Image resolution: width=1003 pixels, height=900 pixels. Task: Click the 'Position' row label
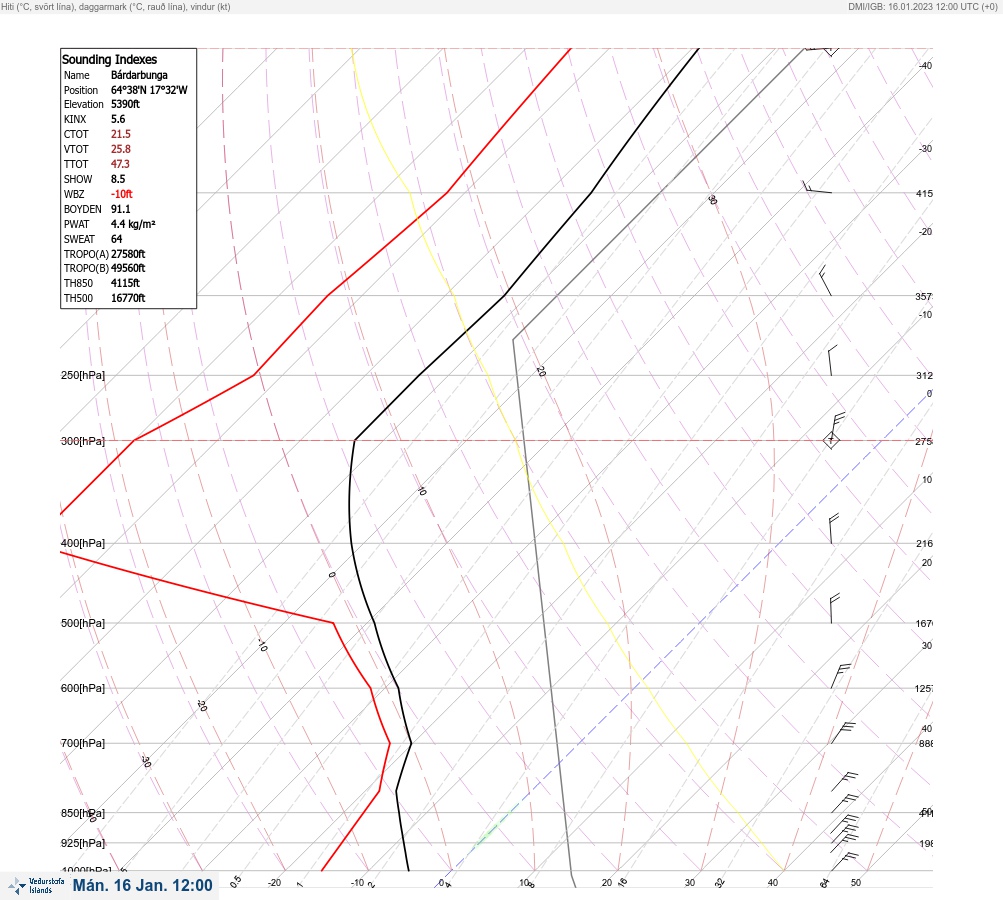[x=81, y=90]
